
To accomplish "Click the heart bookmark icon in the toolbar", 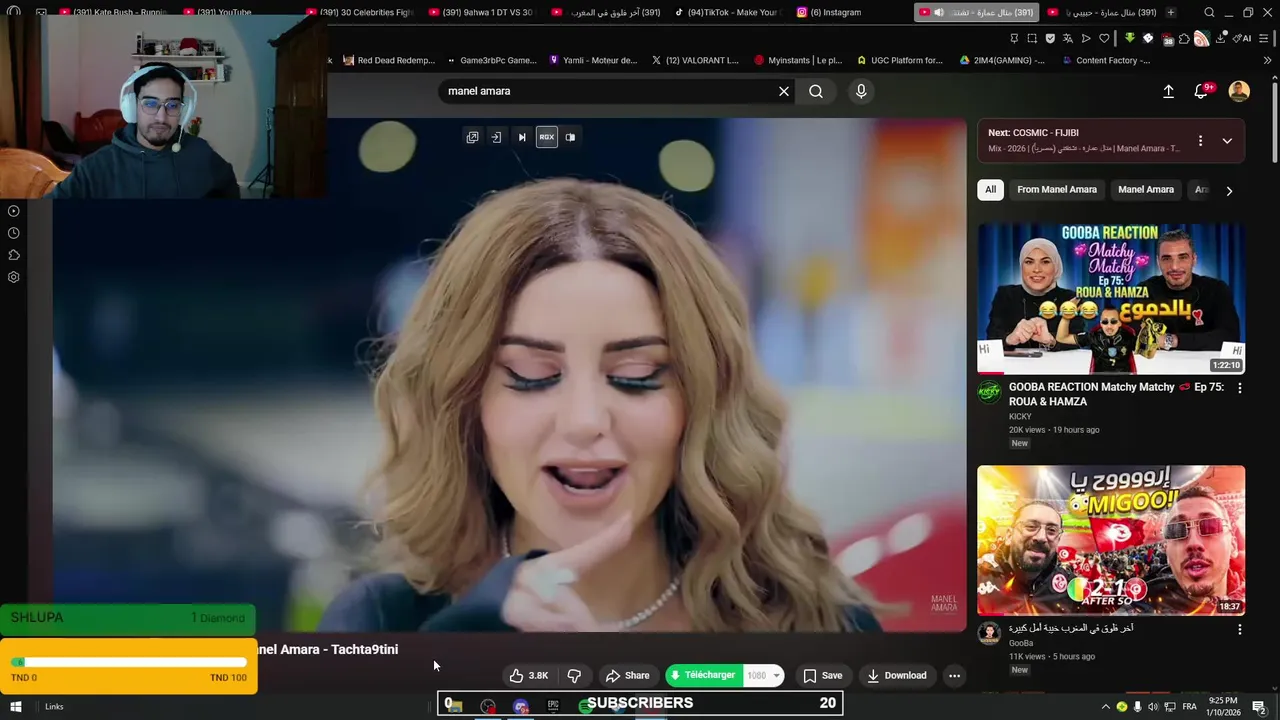I will coord(1104,38).
